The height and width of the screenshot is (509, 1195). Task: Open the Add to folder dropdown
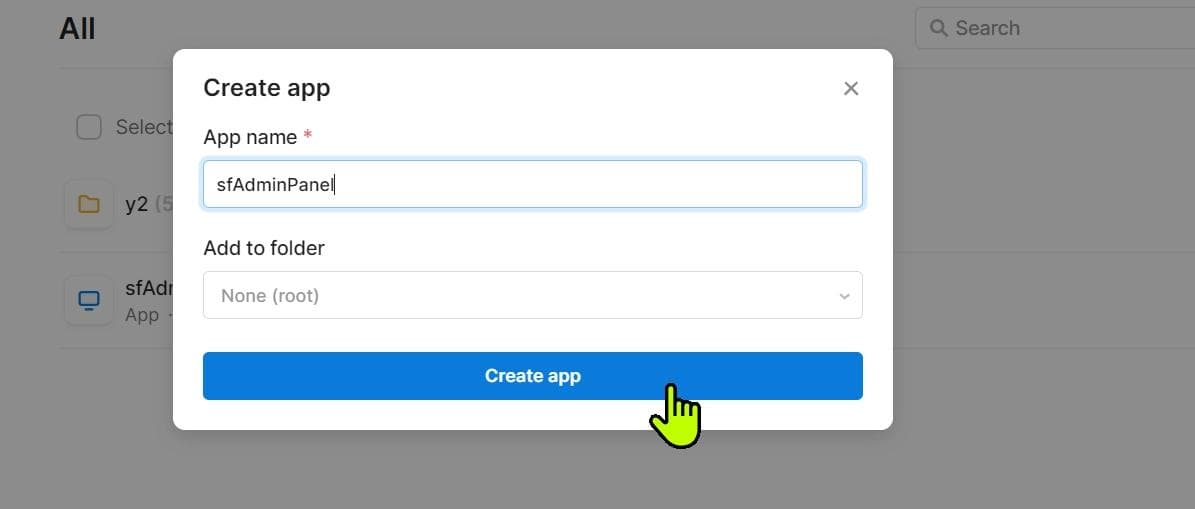click(533, 295)
